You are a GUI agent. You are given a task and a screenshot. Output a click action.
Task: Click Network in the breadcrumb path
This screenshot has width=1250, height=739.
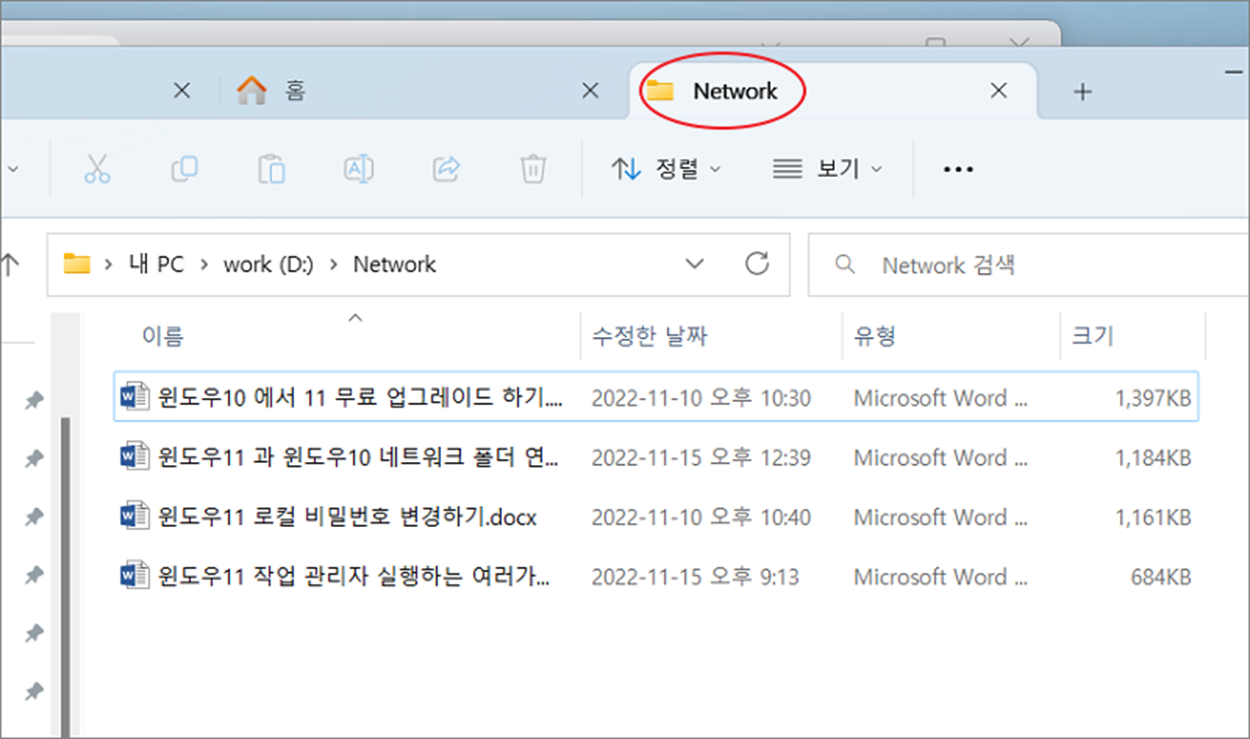395,264
